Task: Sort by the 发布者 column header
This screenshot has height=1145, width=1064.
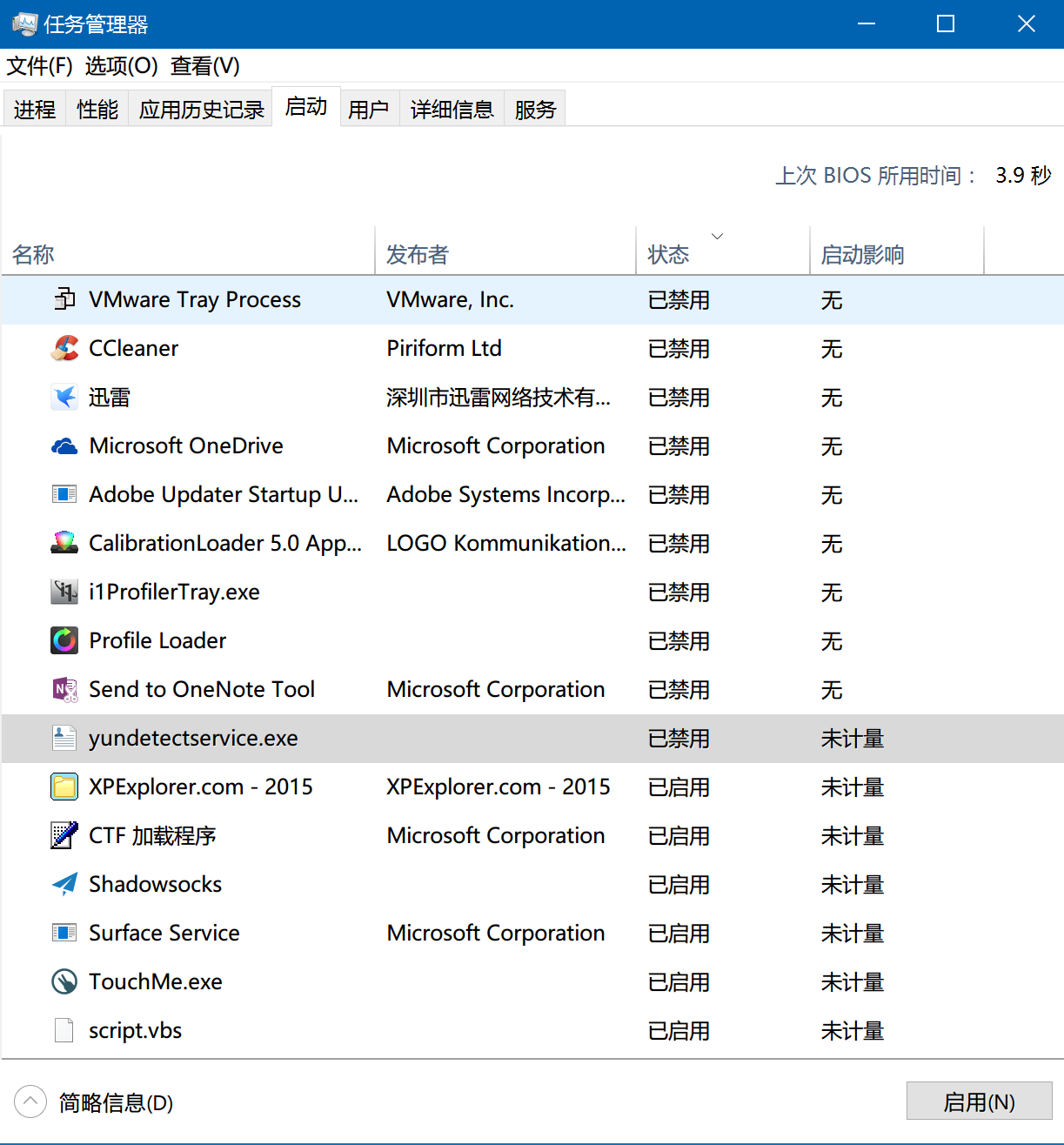Action: (x=505, y=251)
